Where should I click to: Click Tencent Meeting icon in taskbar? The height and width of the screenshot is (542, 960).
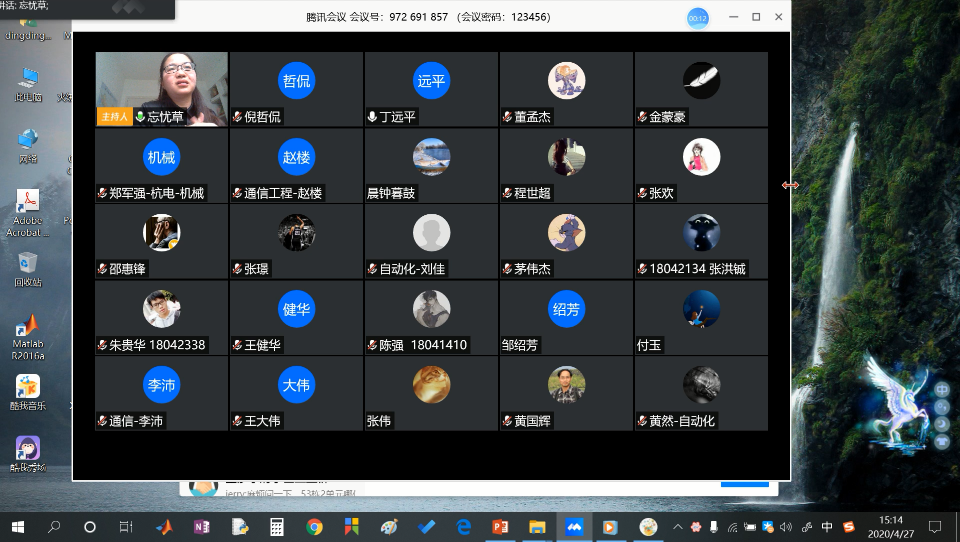pos(574,527)
